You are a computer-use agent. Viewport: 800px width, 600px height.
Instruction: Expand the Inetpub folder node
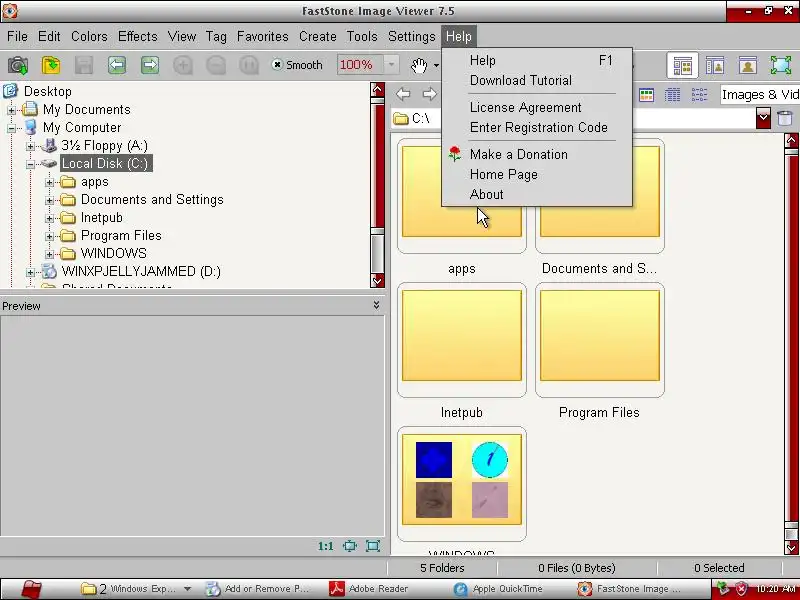click(x=49, y=218)
